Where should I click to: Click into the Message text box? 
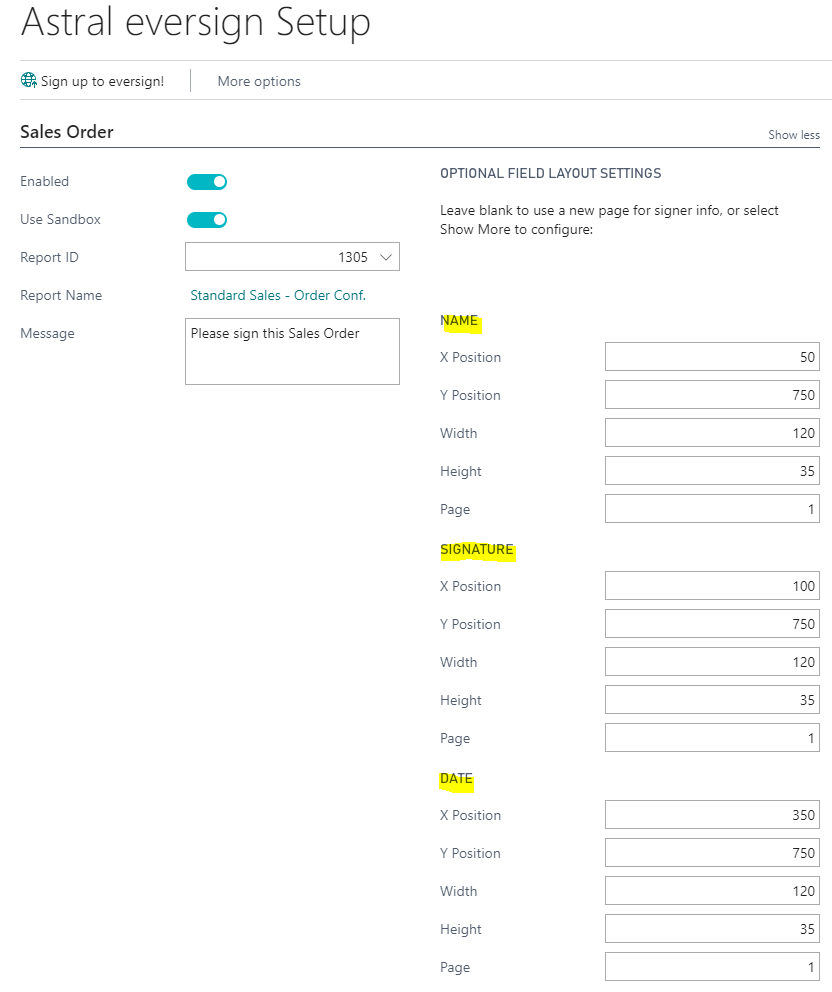pos(292,351)
